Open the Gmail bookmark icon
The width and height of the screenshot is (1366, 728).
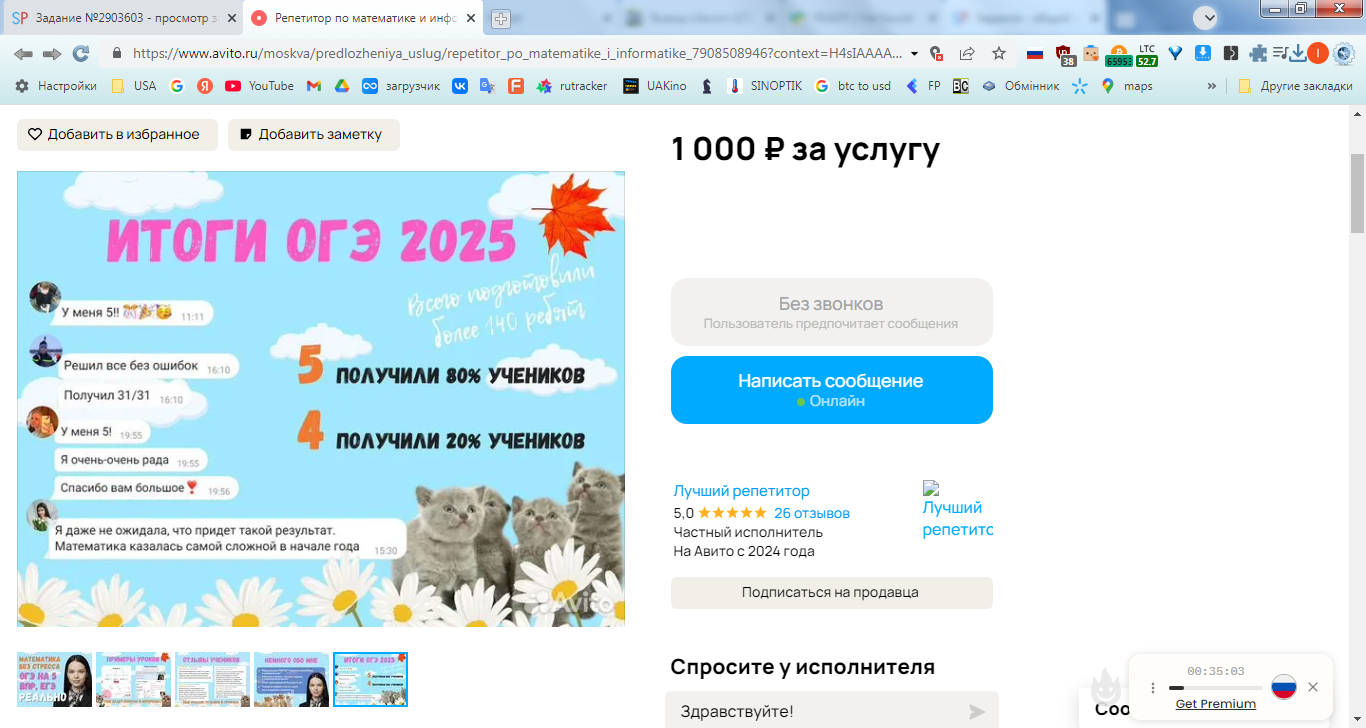(314, 86)
